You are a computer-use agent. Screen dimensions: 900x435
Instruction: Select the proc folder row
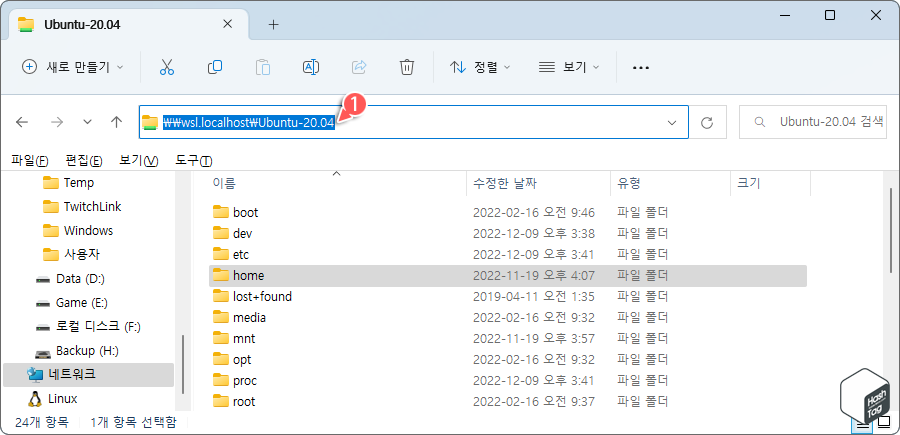(x=508, y=380)
